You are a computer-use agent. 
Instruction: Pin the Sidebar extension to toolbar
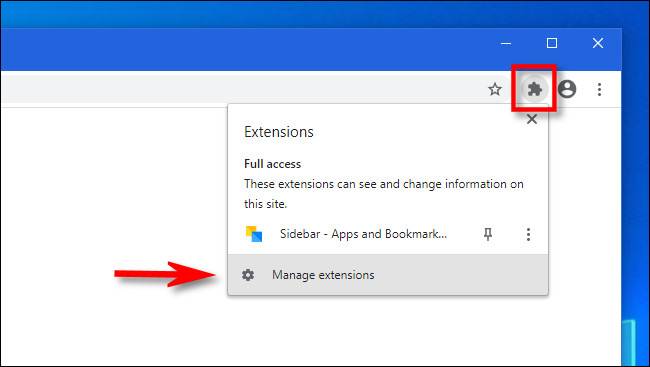point(488,234)
